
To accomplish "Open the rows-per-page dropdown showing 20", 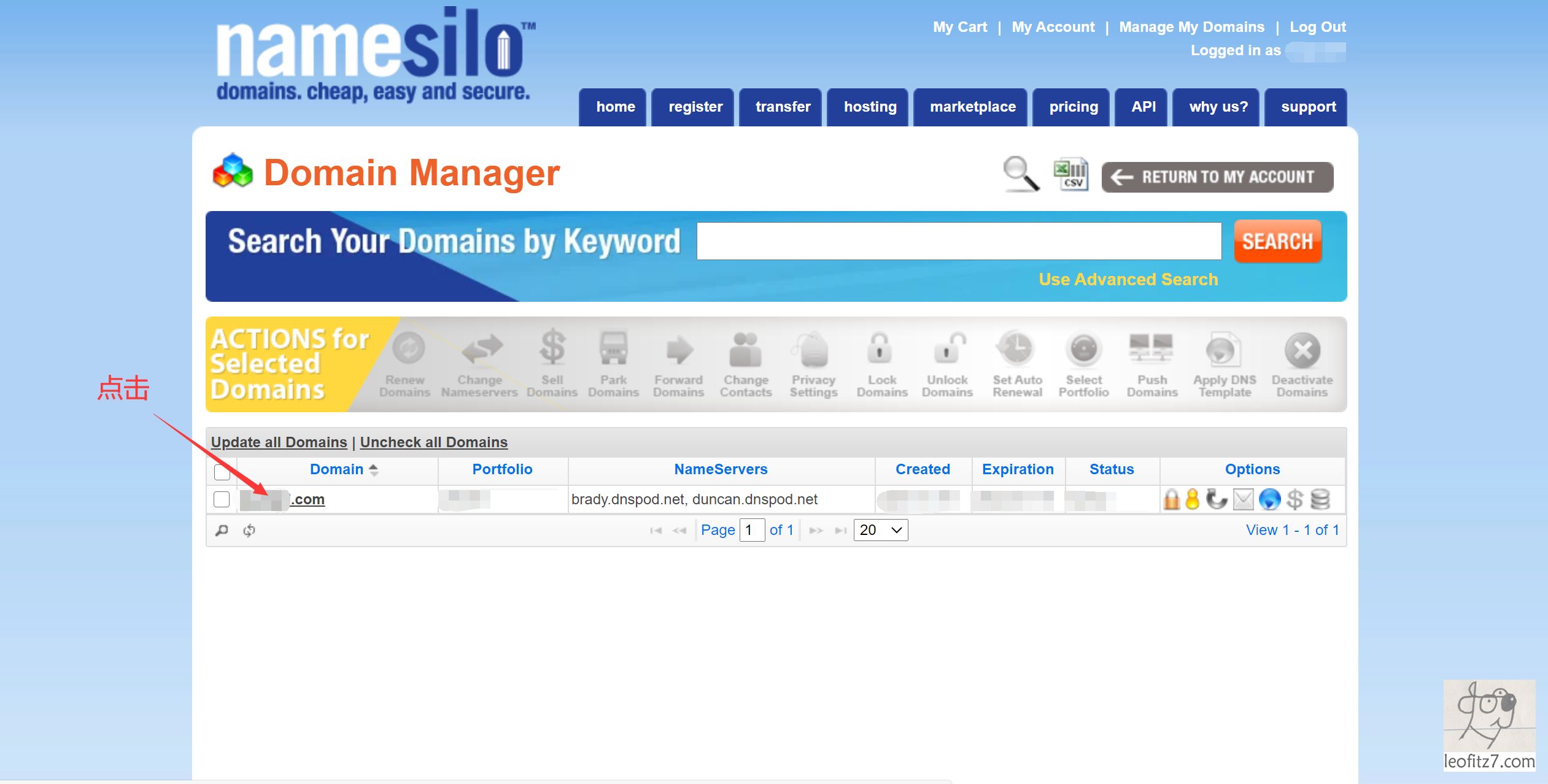I will click(880, 530).
